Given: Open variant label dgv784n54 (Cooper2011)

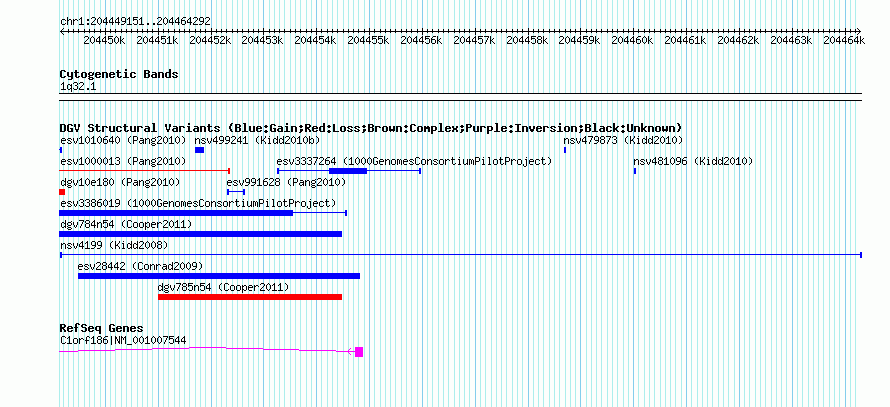Looking at the screenshot, I should tap(126, 224).
